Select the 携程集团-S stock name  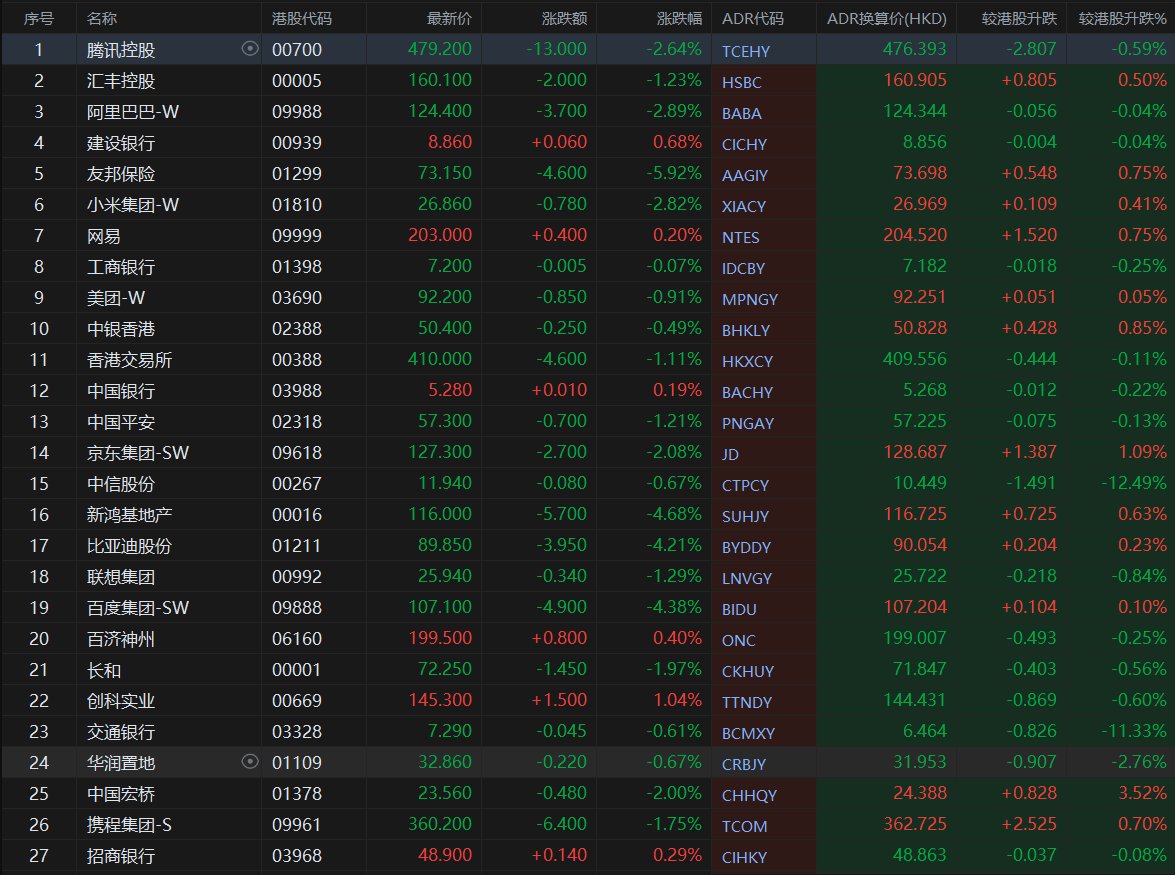[x=129, y=825]
